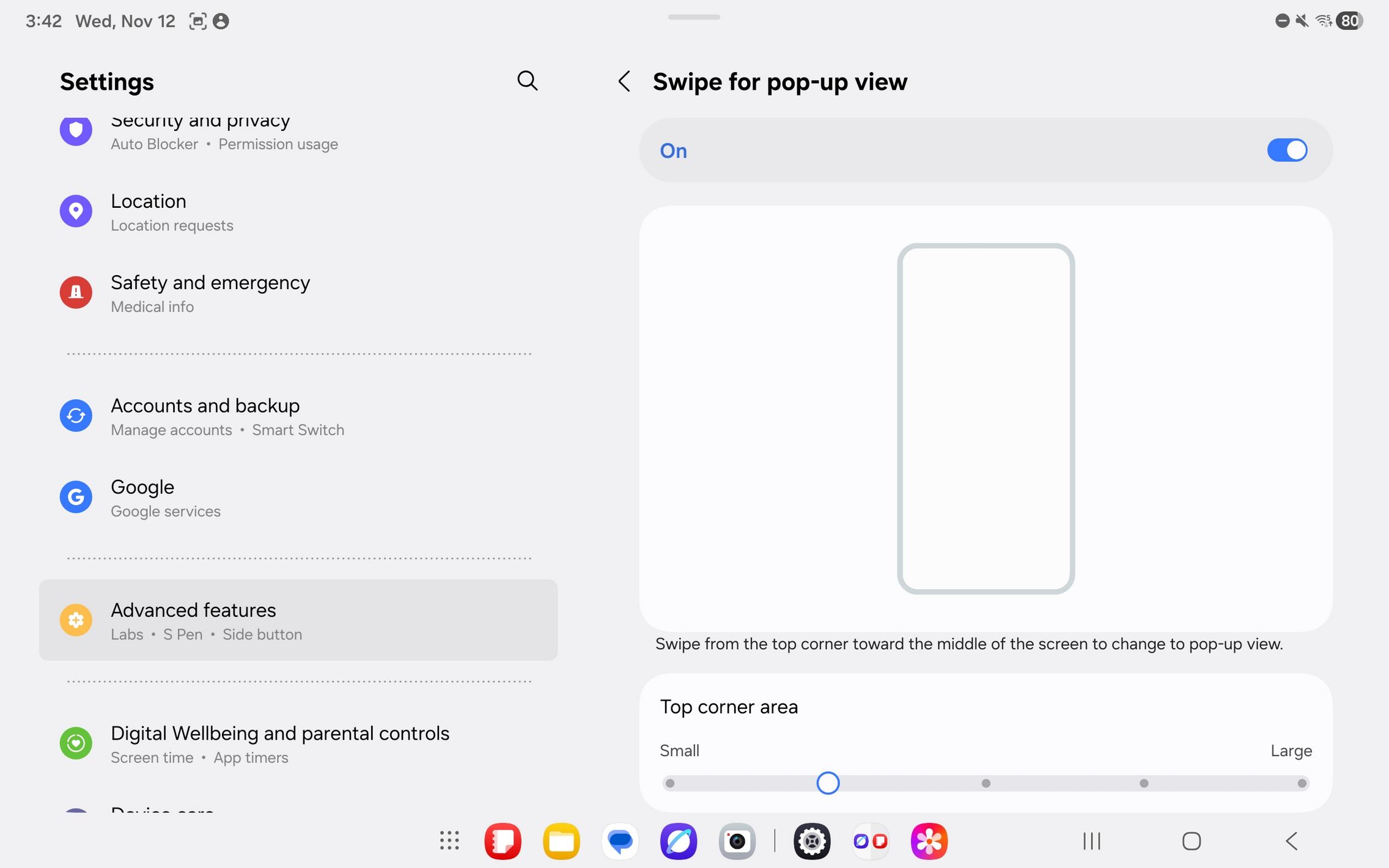Screen dimensions: 1389x868
Task: Open the purple Samsung Internet browser
Action: click(678, 841)
